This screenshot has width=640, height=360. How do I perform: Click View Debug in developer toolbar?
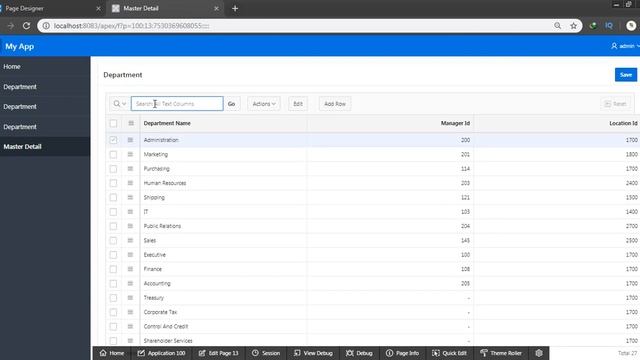click(x=313, y=353)
